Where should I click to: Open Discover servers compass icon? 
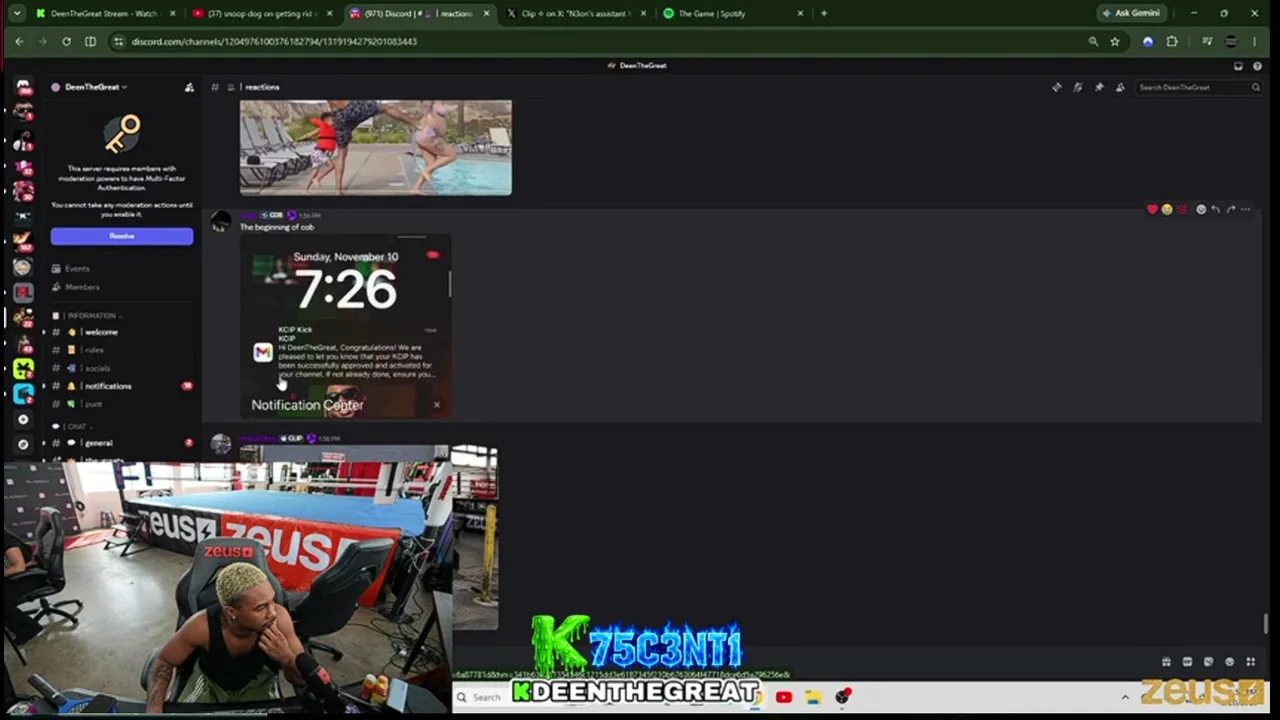click(x=23, y=444)
